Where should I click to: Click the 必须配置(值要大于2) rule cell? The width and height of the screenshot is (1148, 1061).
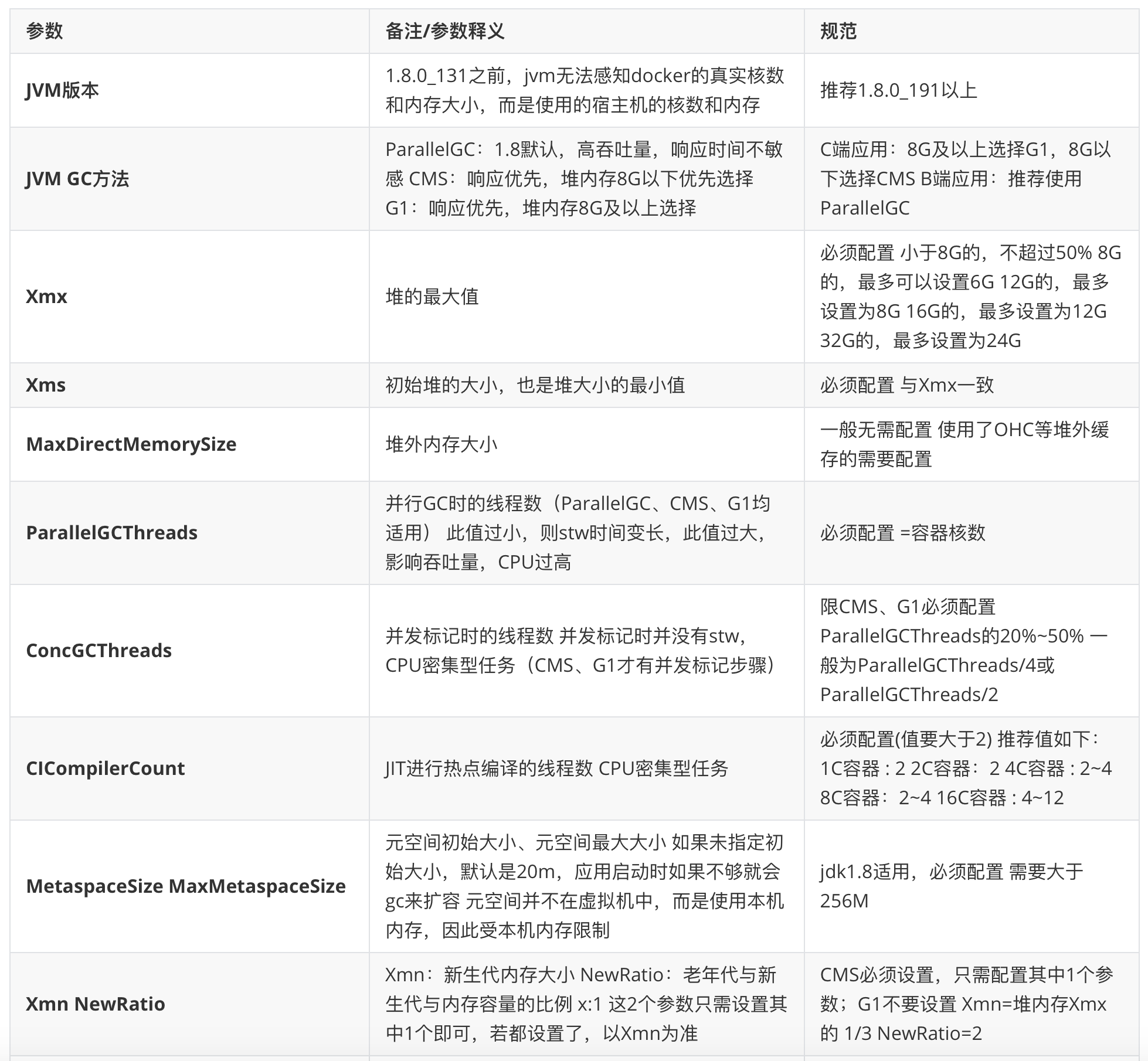[x=972, y=768]
